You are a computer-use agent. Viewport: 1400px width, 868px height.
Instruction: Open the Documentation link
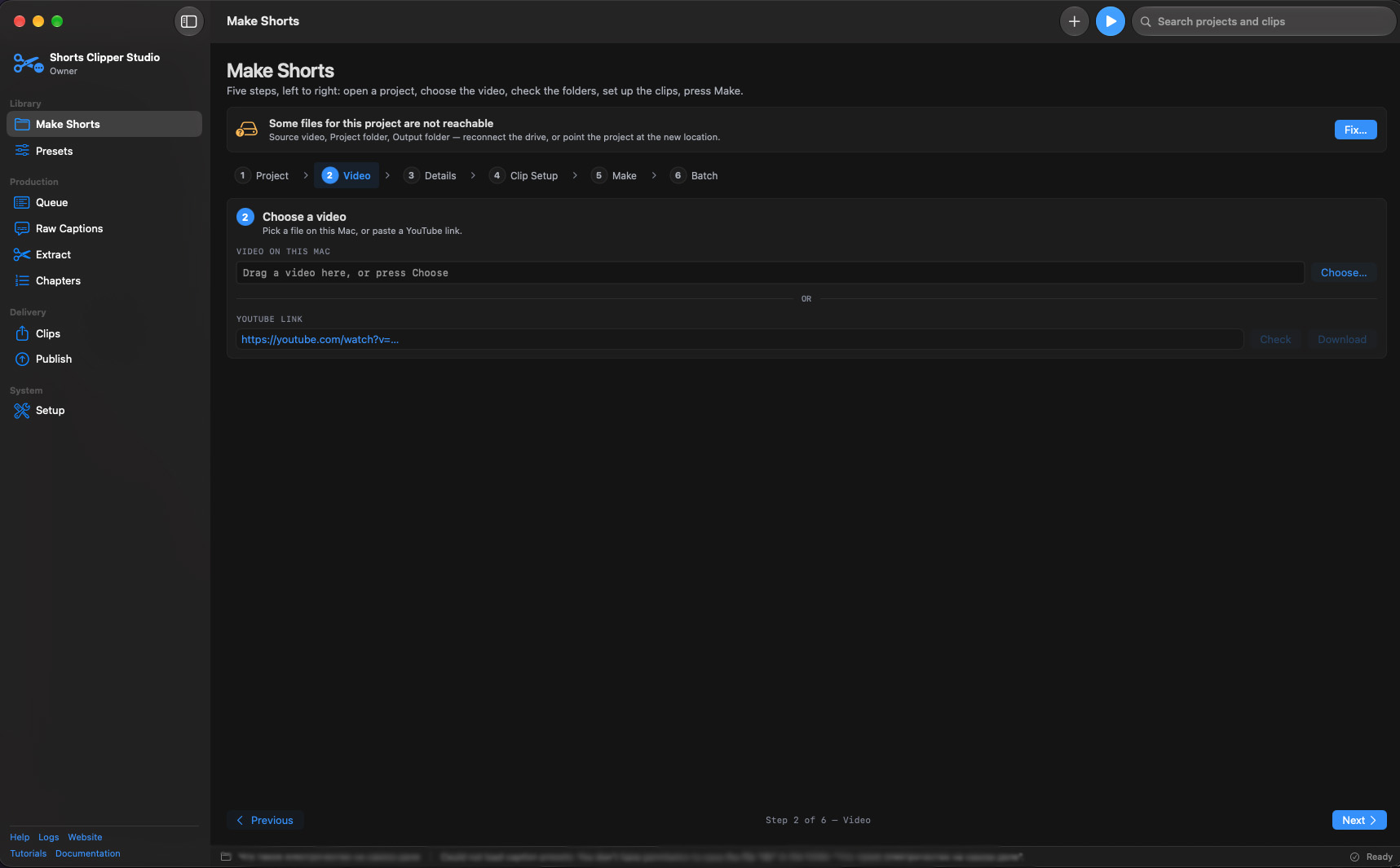point(88,853)
